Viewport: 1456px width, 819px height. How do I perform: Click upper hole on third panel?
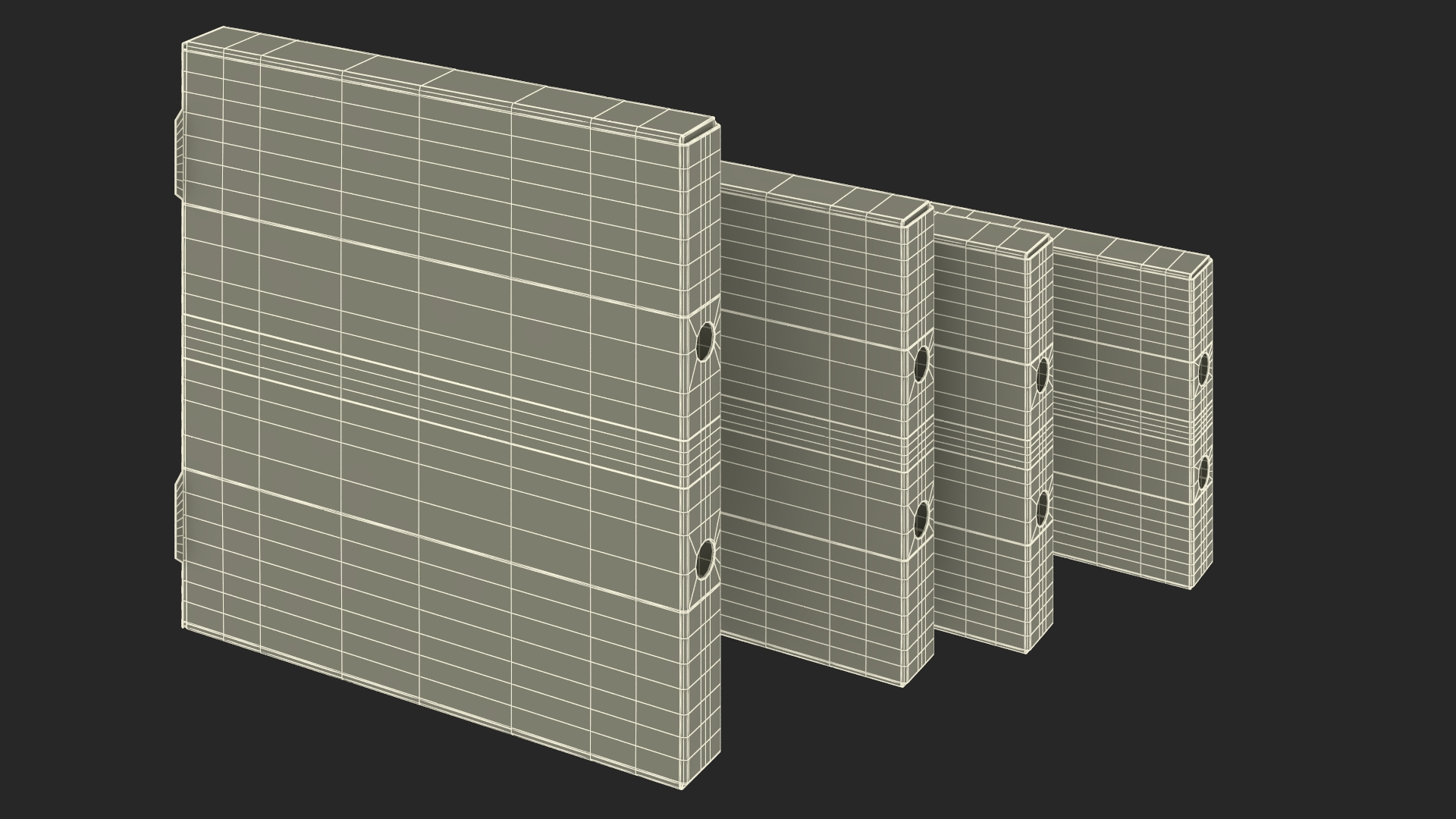click(1043, 375)
